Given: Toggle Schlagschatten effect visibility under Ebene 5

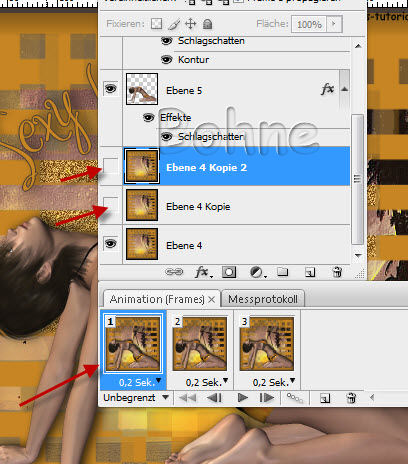Looking at the screenshot, I should 166,136.
